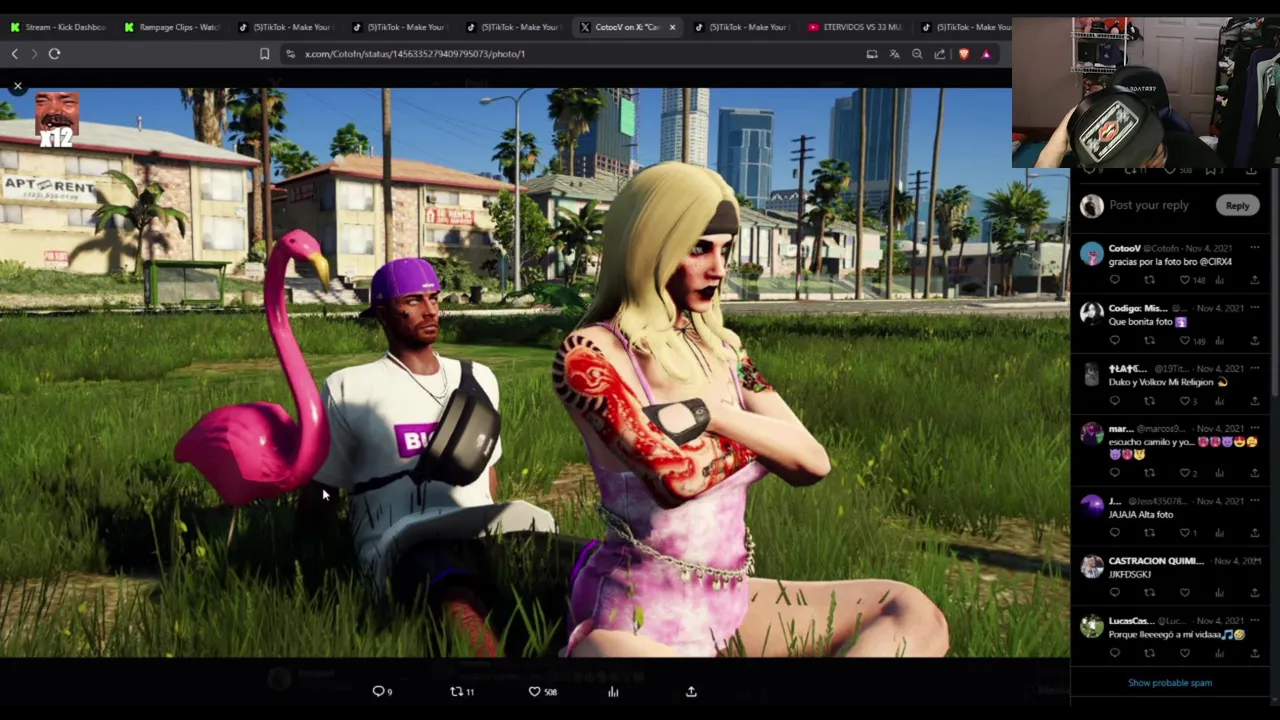Click Show probable spam link
The height and width of the screenshot is (720, 1280).
(x=1170, y=683)
